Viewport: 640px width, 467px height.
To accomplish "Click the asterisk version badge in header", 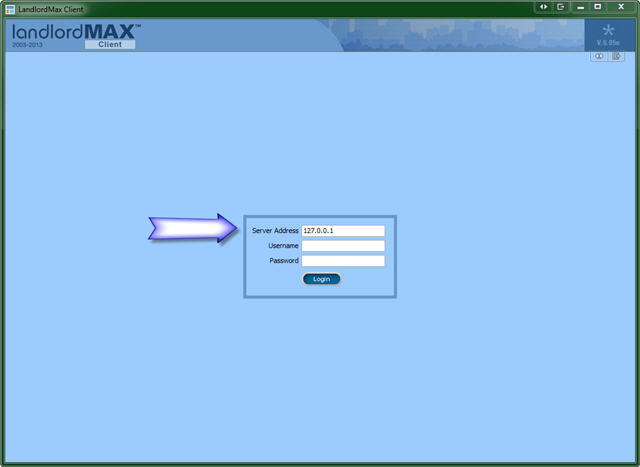I will click(x=608, y=35).
